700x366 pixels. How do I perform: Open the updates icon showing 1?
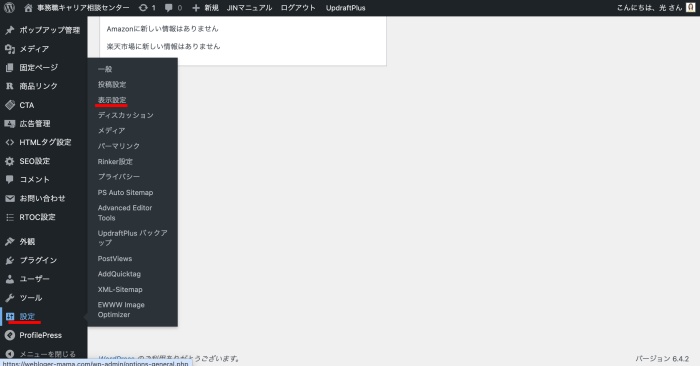147,8
